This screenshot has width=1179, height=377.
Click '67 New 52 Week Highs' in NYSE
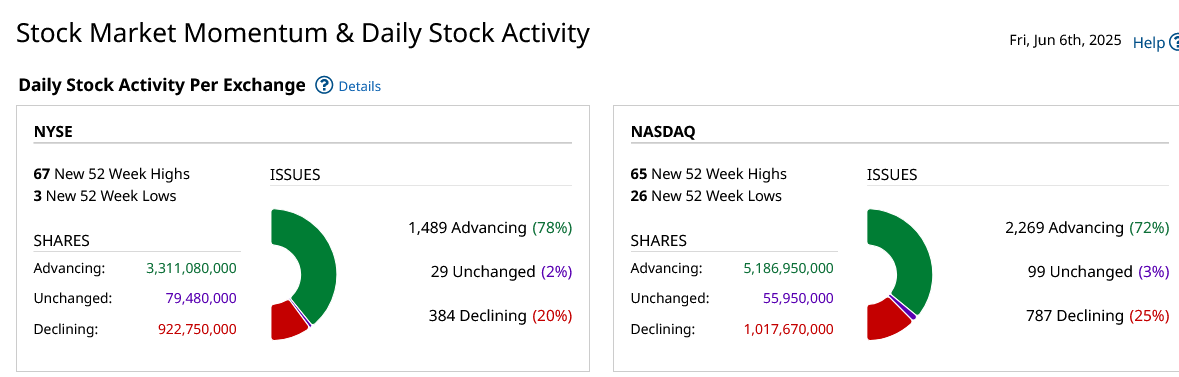coord(112,174)
